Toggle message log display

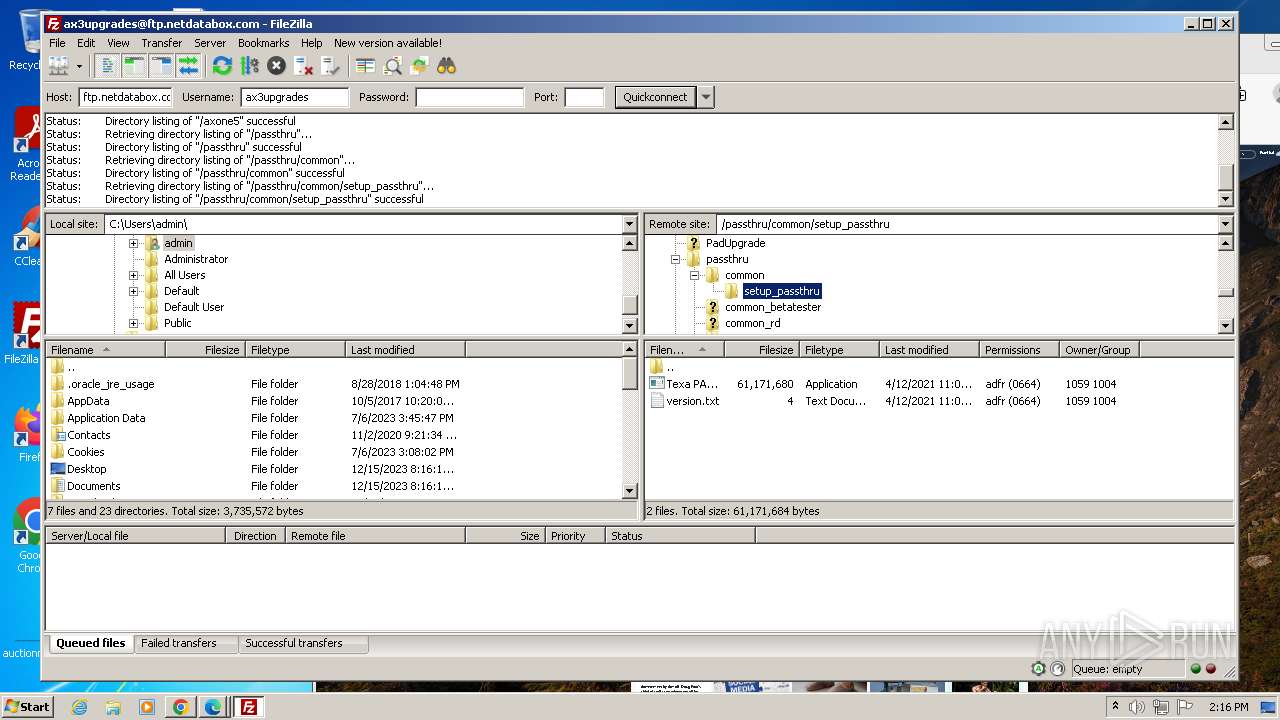point(107,66)
